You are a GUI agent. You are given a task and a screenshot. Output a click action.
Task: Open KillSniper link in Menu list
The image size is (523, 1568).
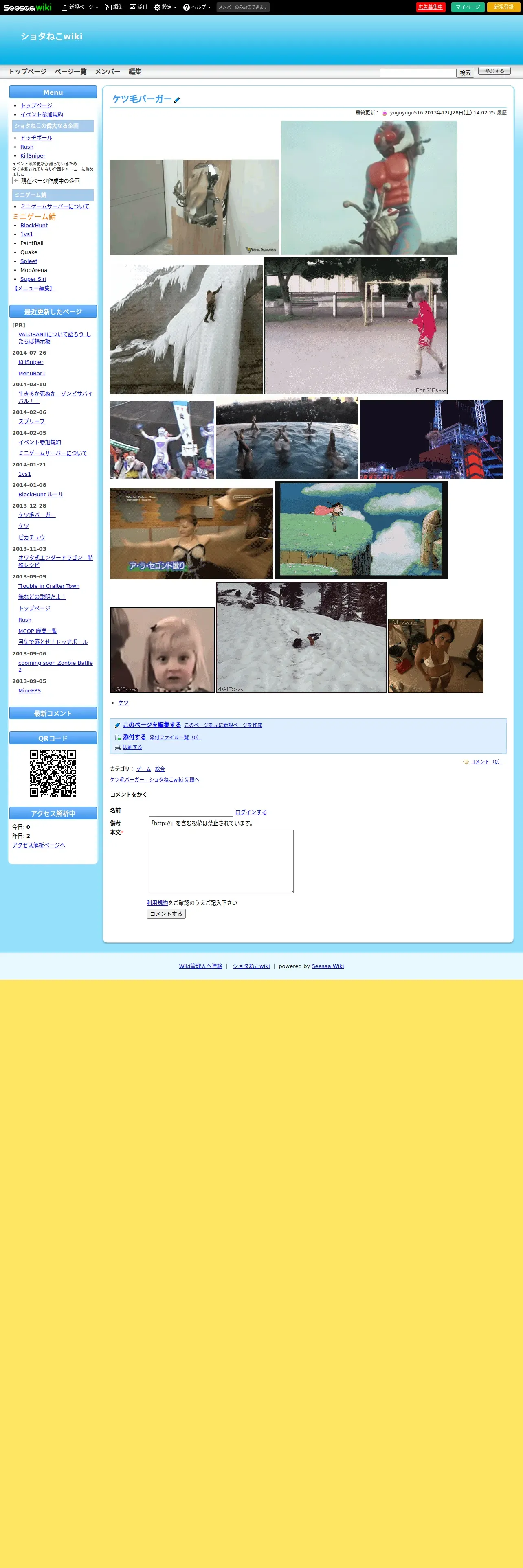pos(33,156)
